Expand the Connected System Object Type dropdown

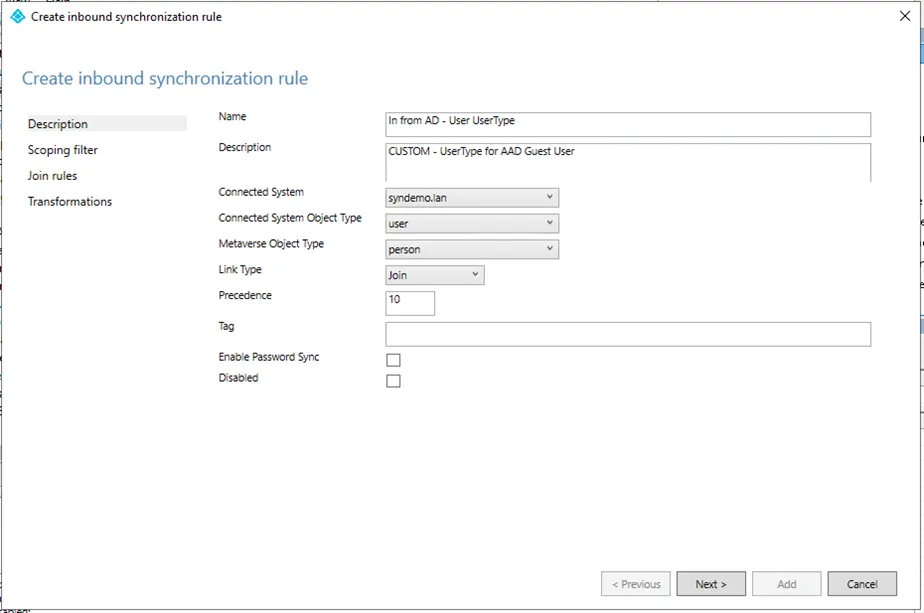471,224
